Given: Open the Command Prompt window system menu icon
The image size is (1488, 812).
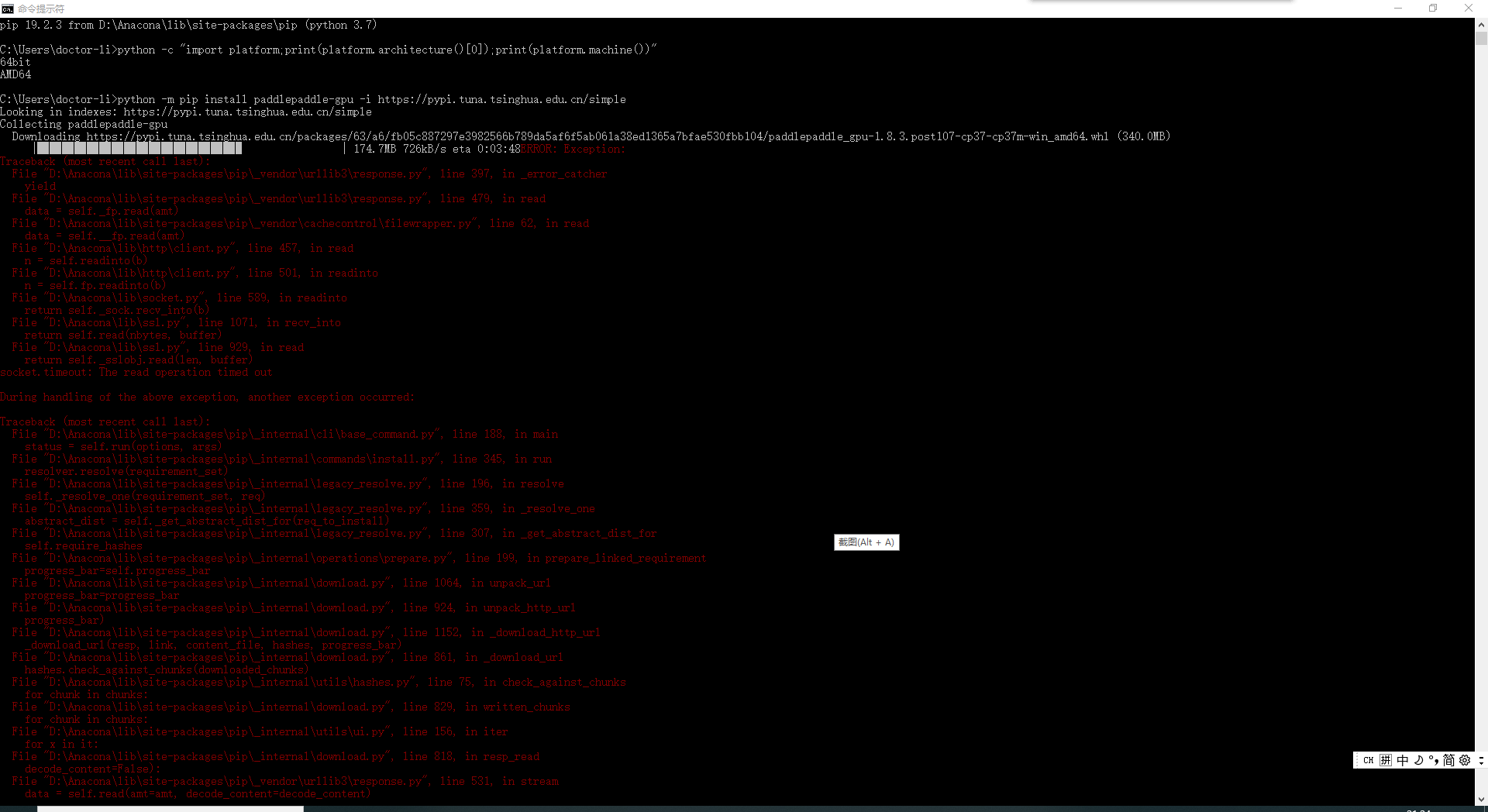Looking at the screenshot, I should (x=8, y=9).
